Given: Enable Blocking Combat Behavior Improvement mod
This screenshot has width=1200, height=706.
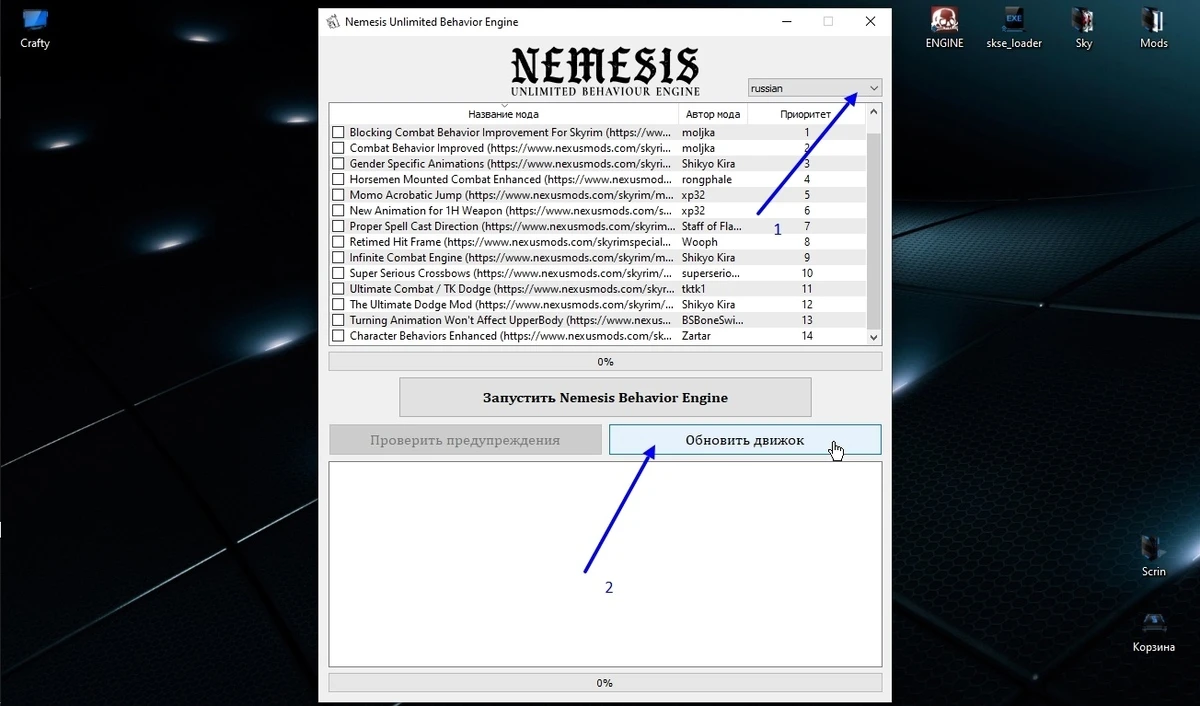Looking at the screenshot, I should 338,132.
